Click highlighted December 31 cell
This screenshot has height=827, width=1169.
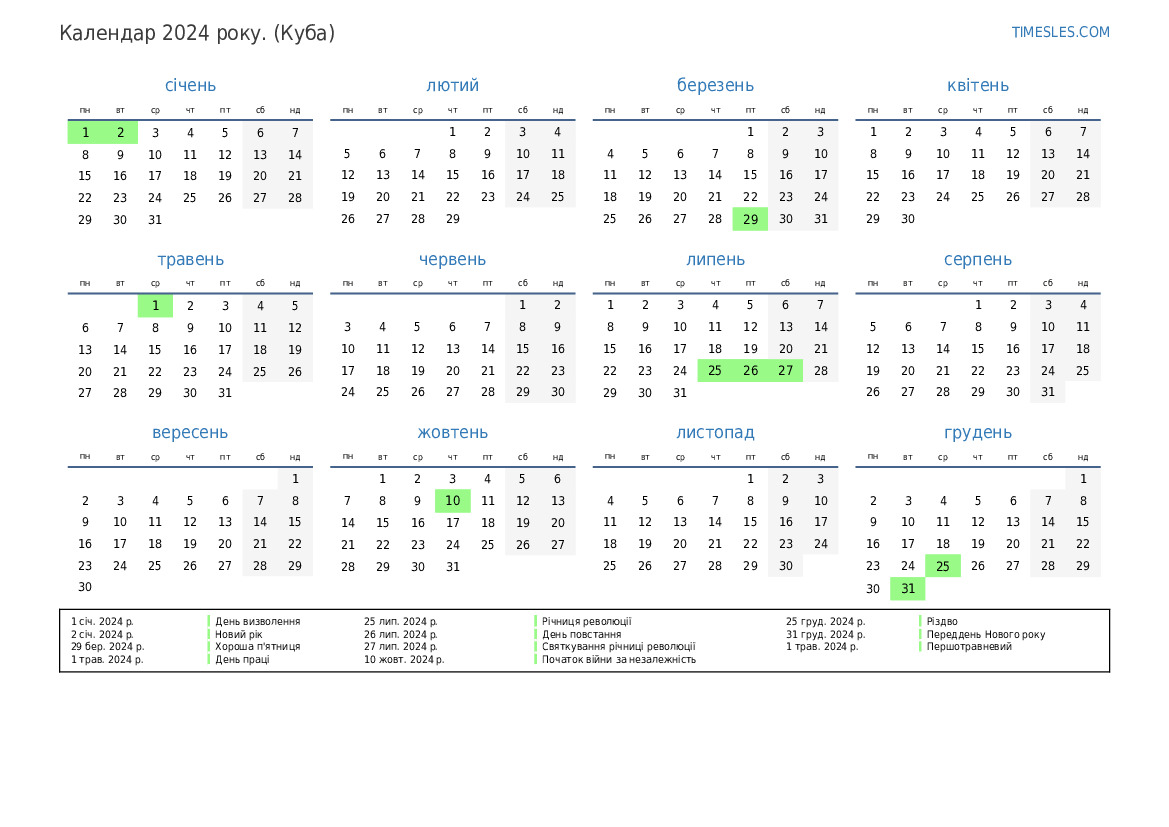(x=907, y=588)
